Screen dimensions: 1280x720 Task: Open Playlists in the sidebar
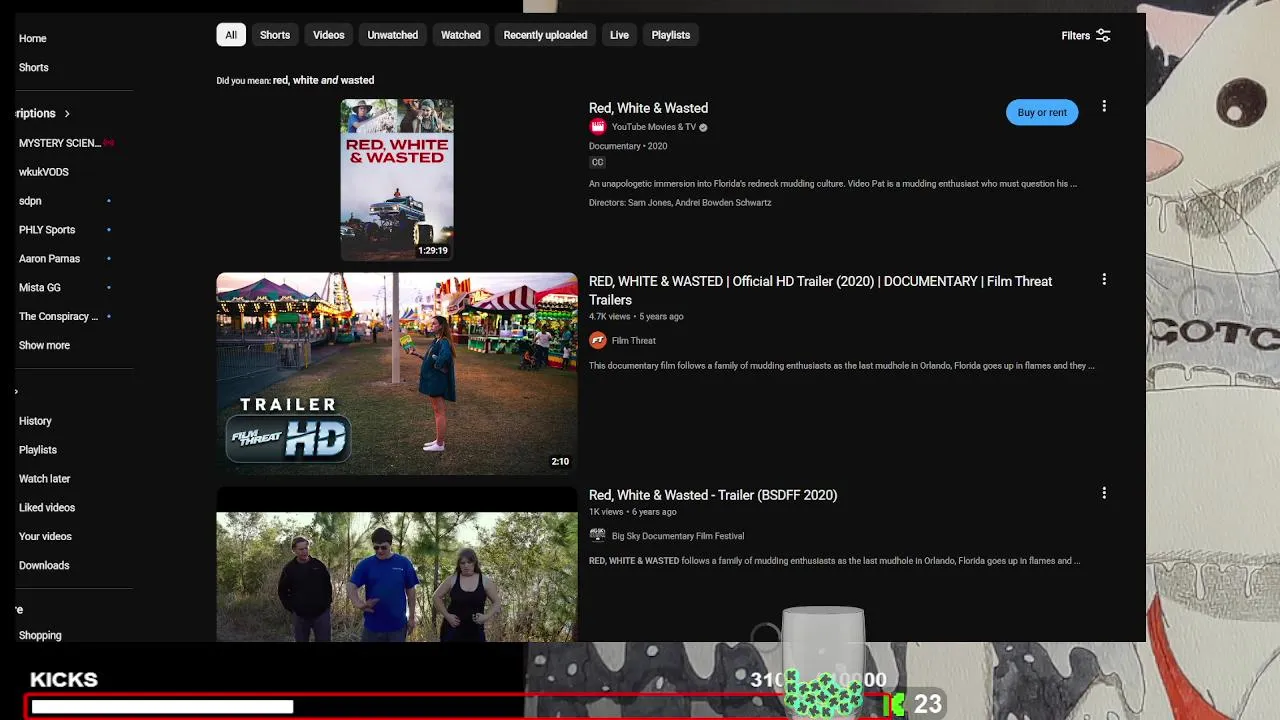point(38,450)
